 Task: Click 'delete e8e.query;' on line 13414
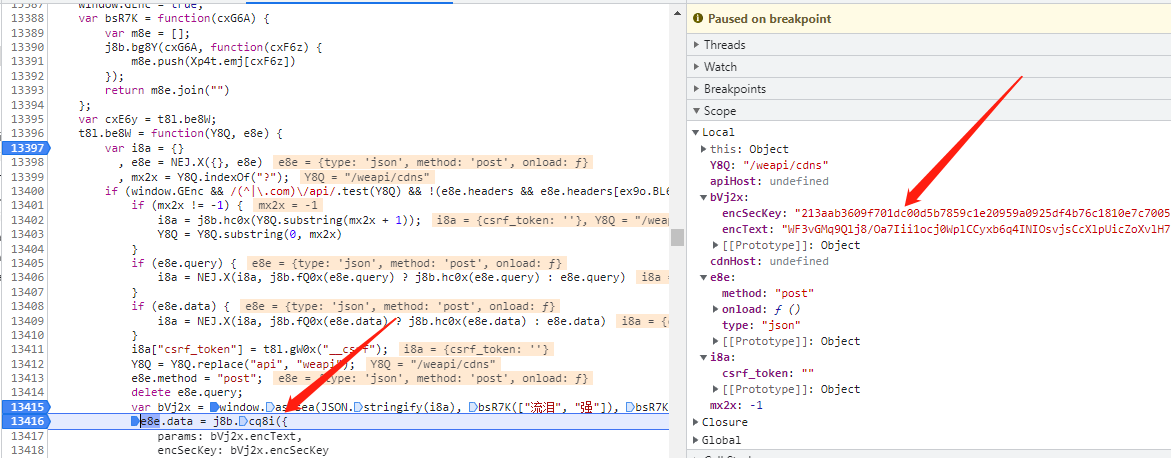point(187,392)
